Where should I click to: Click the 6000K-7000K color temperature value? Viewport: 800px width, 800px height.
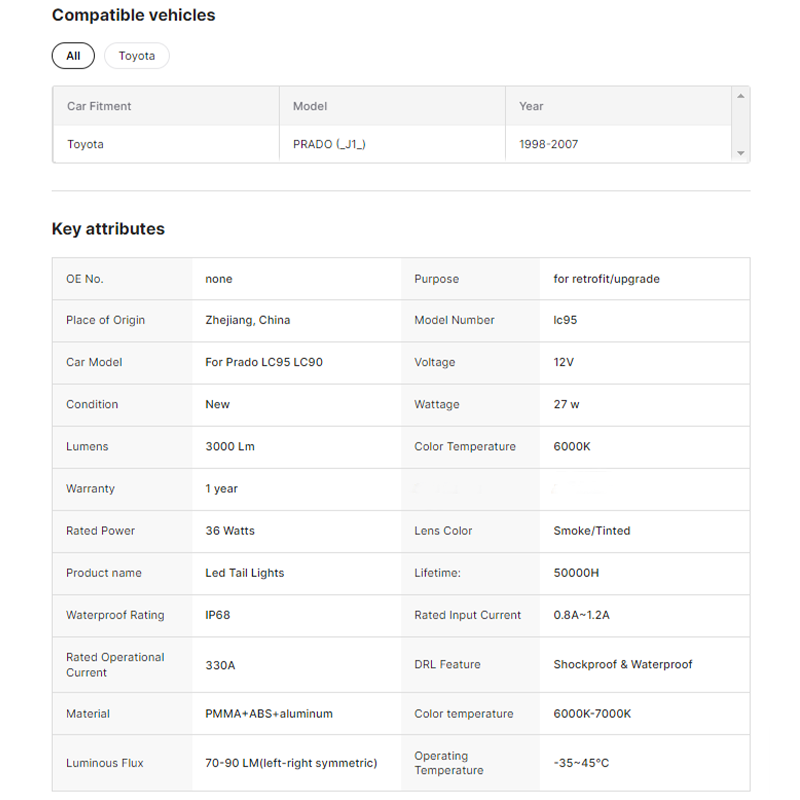coord(592,714)
